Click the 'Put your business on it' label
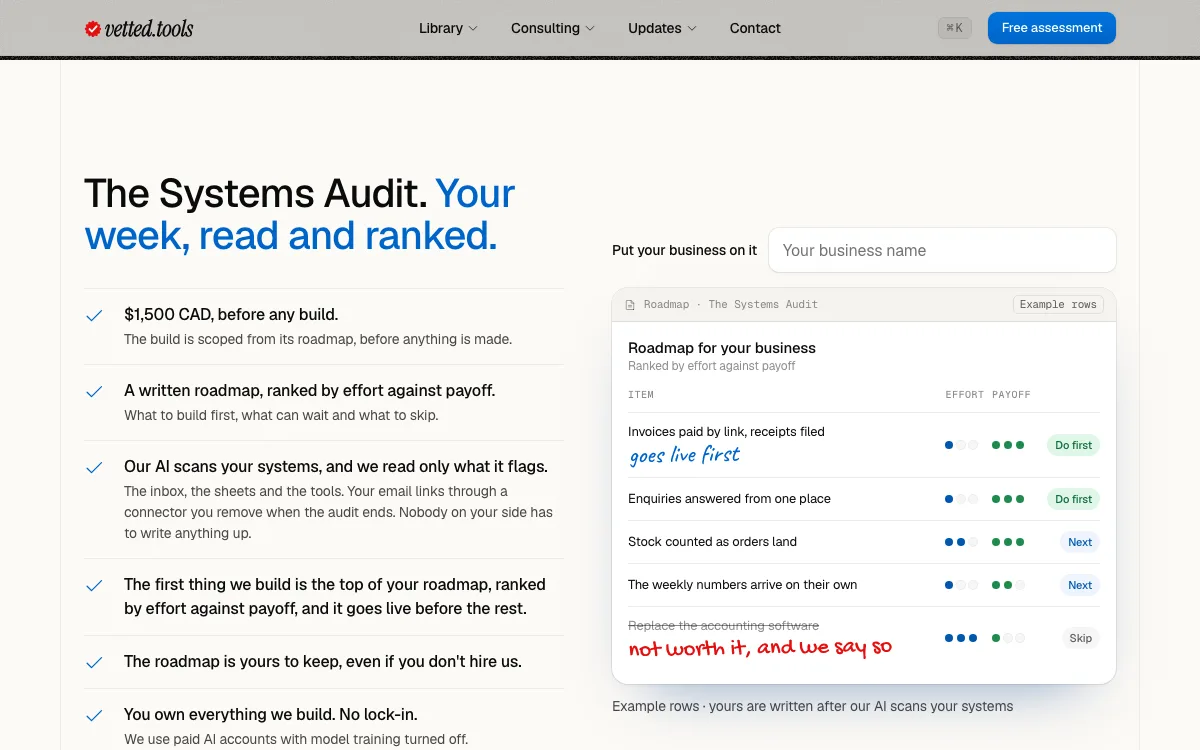1200x750 pixels. tap(685, 250)
